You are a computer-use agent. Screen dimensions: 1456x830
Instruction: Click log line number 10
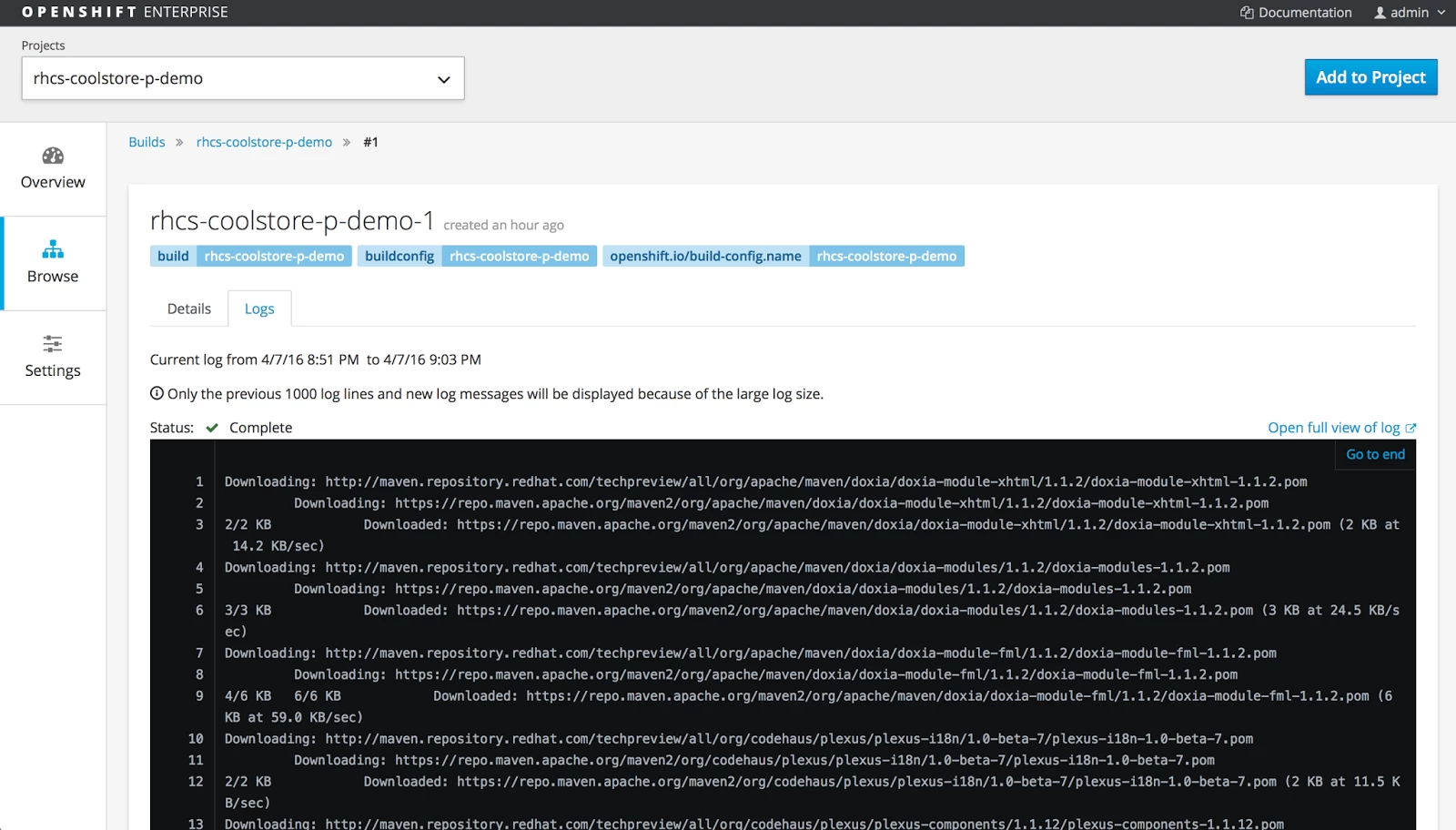click(196, 738)
